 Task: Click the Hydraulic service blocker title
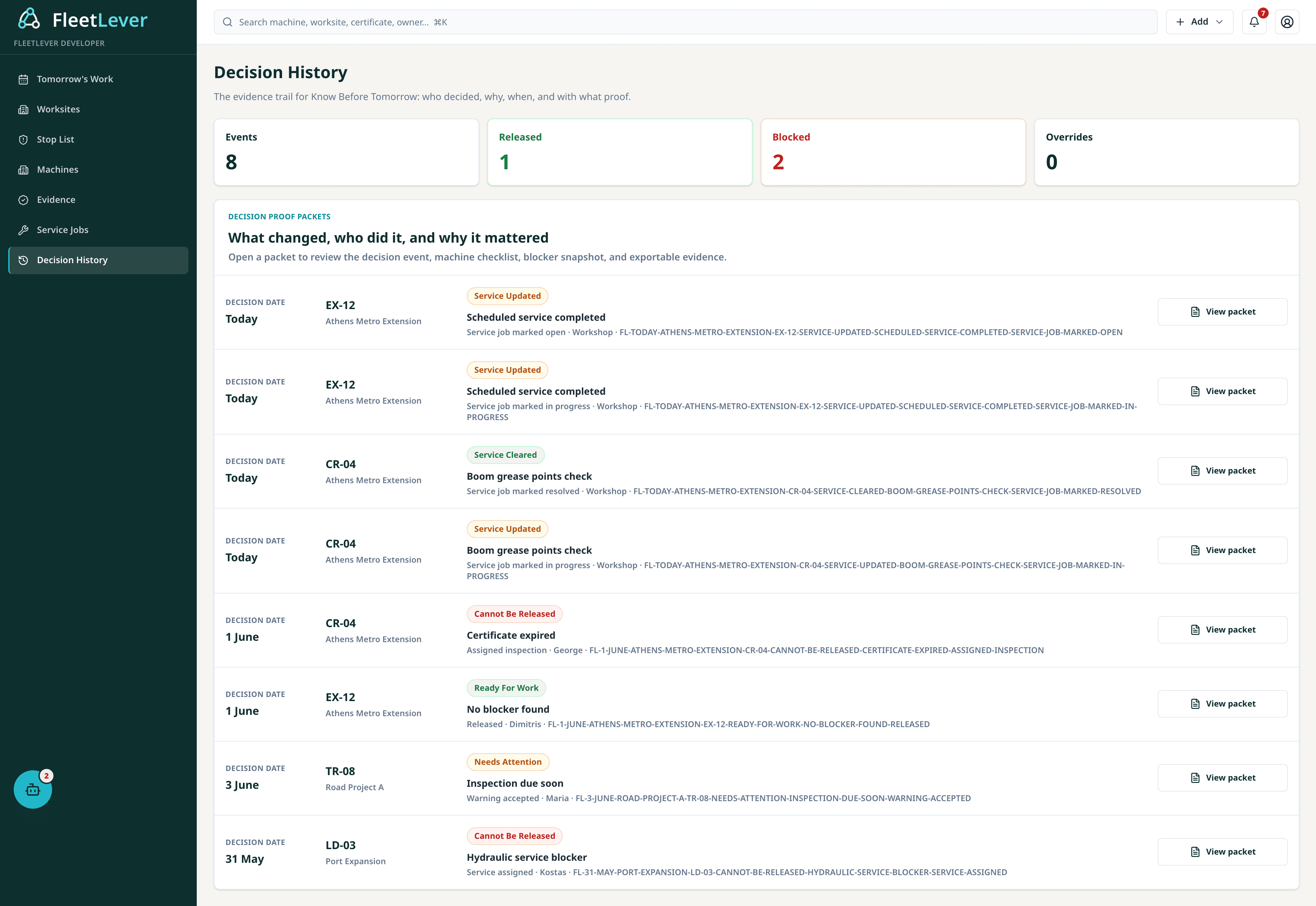coord(526,857)
